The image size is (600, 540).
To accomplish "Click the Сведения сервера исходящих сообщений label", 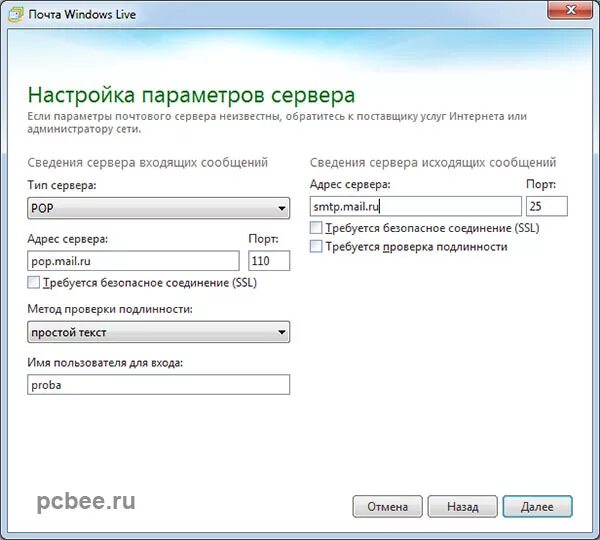I will tap(433, 162).
